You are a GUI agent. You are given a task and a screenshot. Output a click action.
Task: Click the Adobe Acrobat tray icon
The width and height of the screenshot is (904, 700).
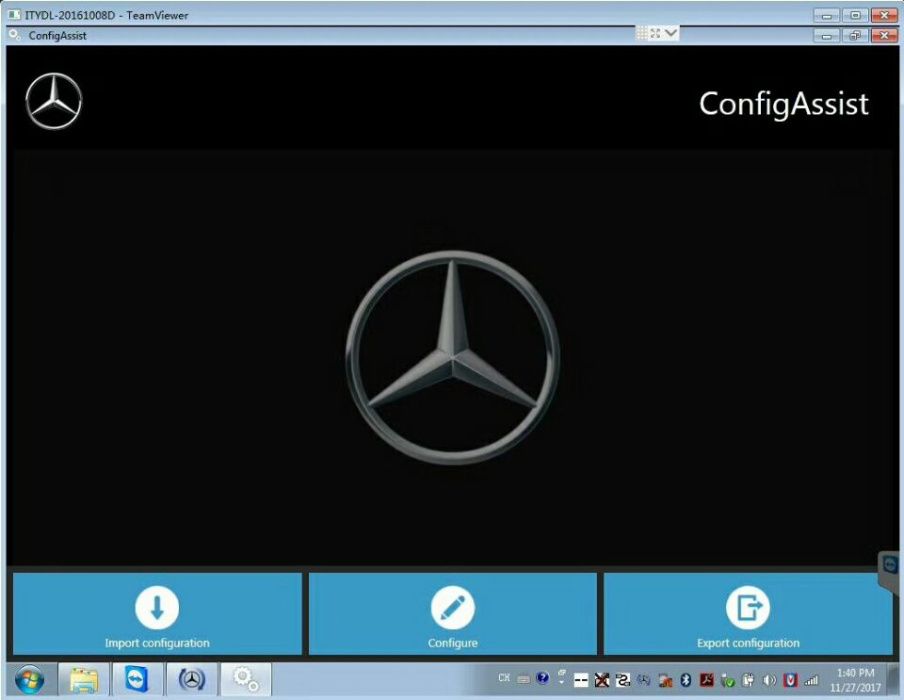click(x=707, y=680)
